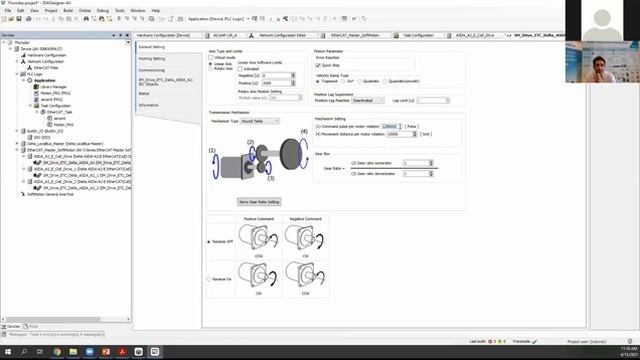Screen dimensions: 640x360
Task: Tick the software limits Activated checkbox
Action: (240, 69)
